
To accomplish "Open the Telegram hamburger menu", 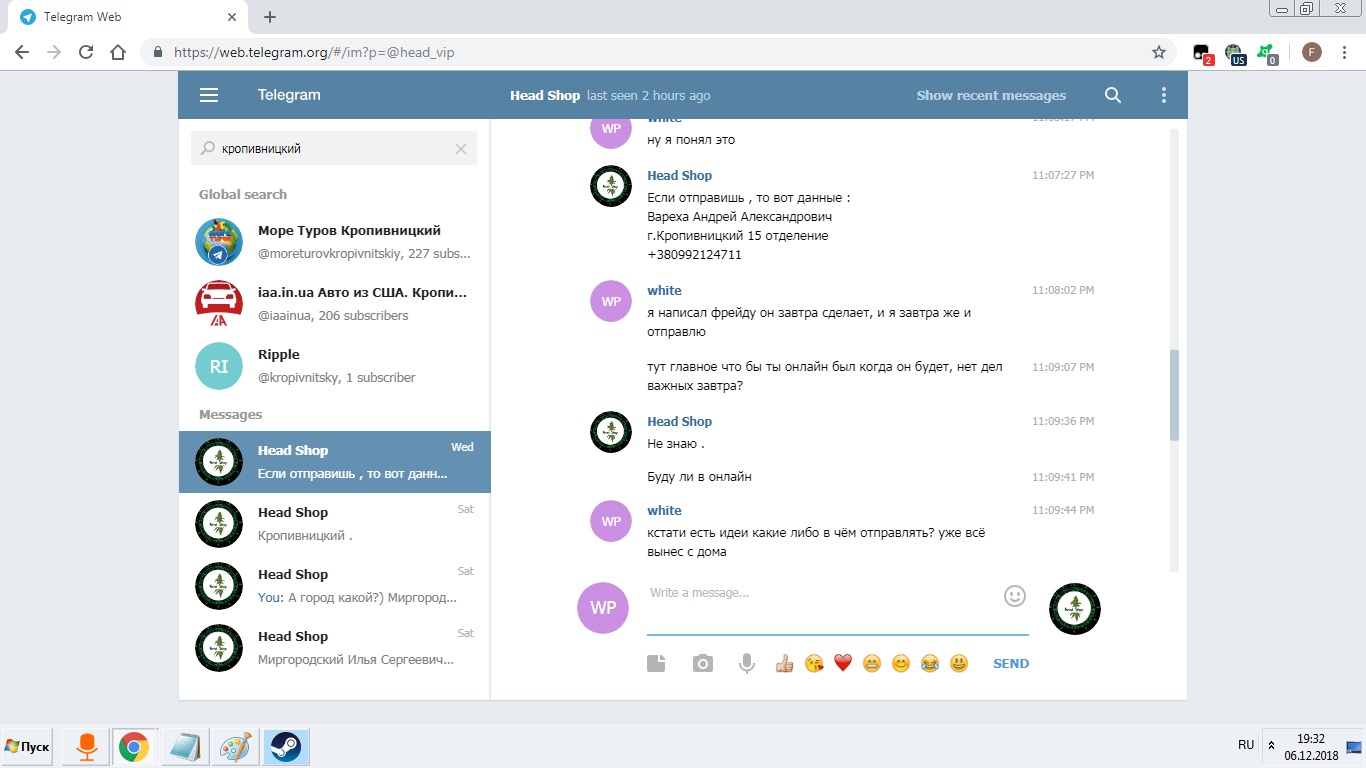I will tap(209, 95).
